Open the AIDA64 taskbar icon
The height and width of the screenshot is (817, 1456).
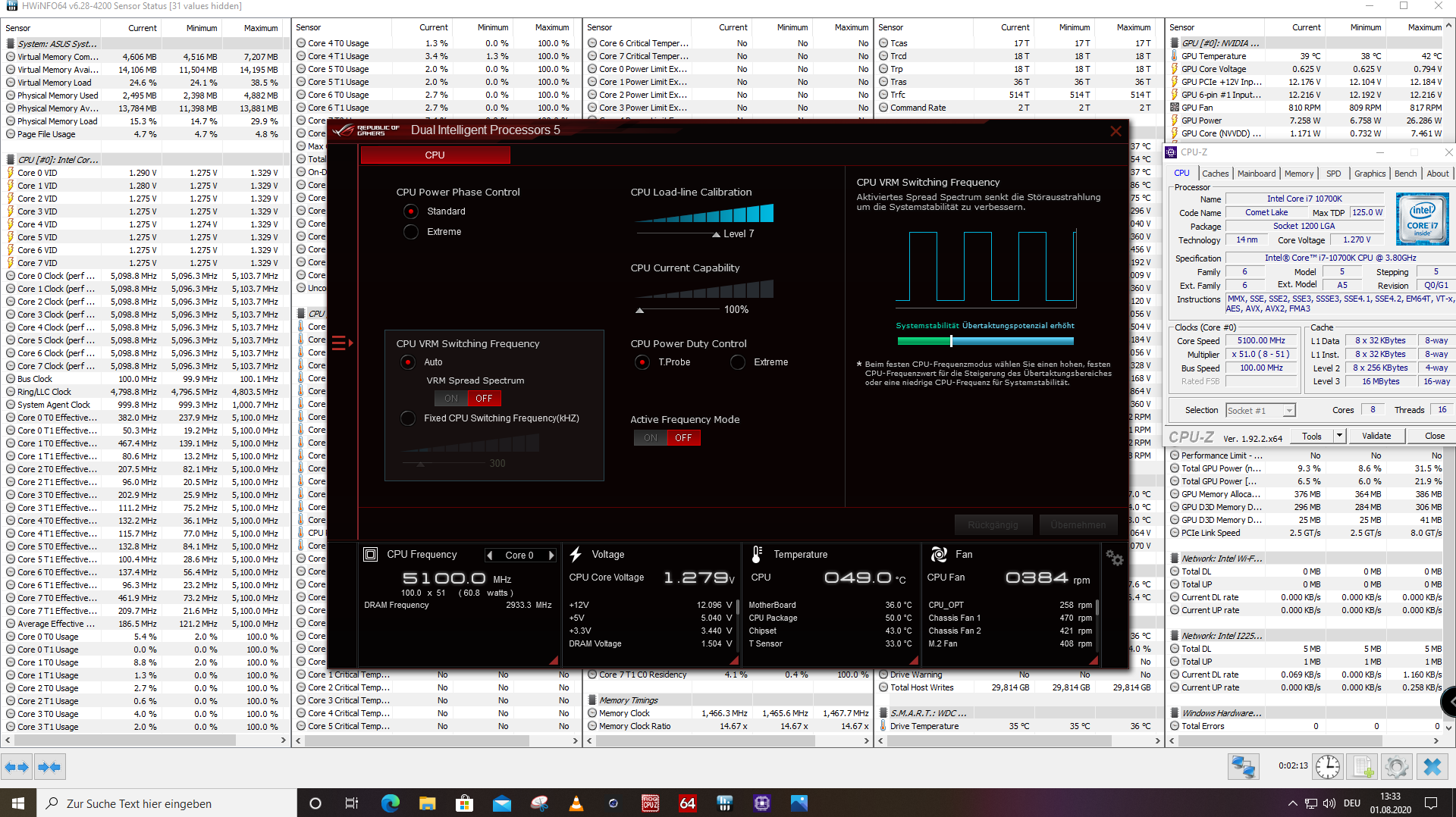click(x=687, y=803)
